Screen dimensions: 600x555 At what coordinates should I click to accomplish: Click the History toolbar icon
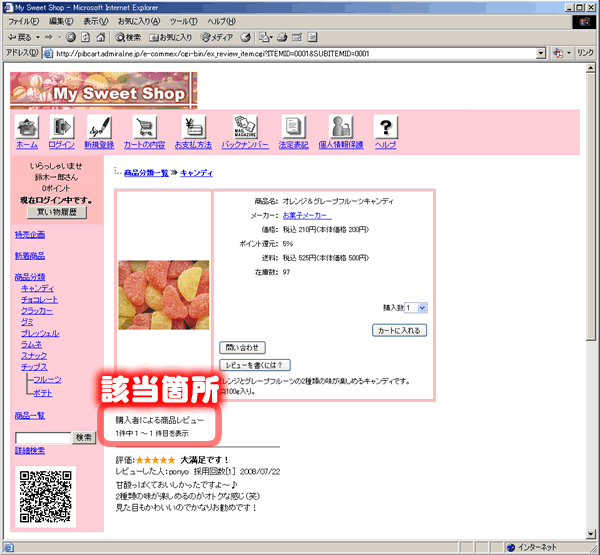click(x=246, y=37)
